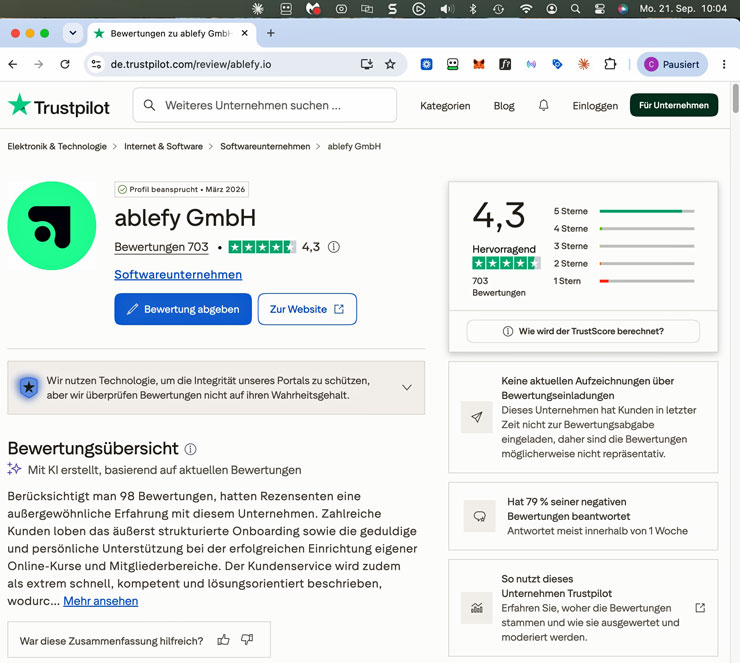The image size is (740, 663).
Task: Open the tab search dropdown arrow
Action: [73, 33]
